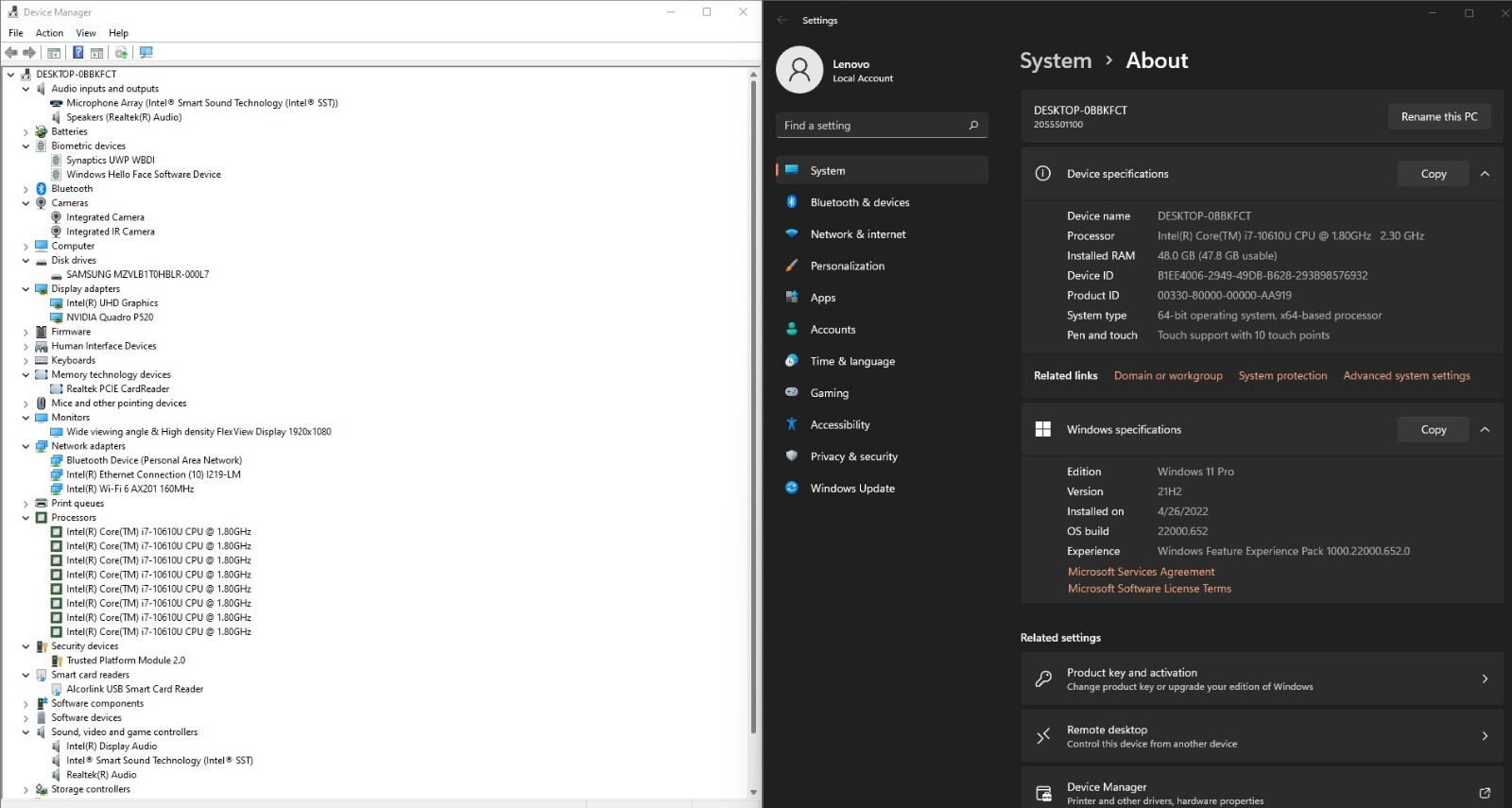Click the Accessibility figure icon in Settings sidebar

(x=792, y=424)
